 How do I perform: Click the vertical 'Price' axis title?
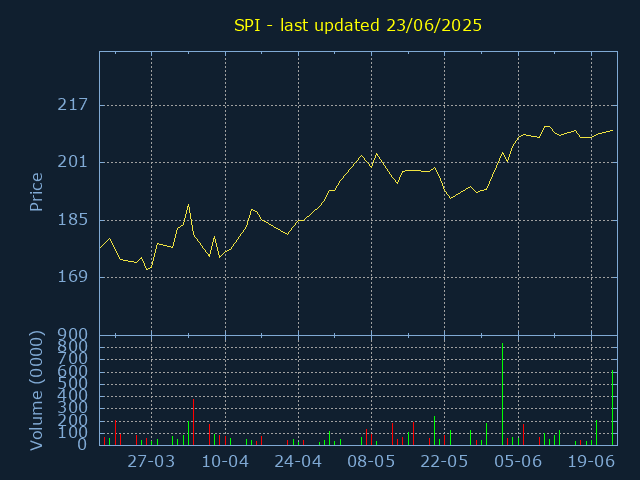36,192
